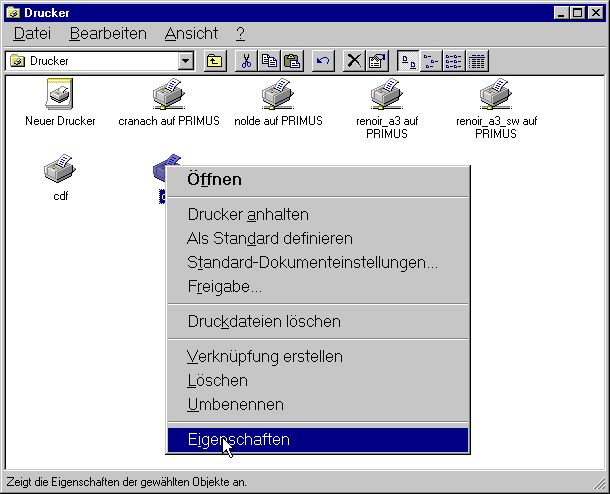Choose Eigenschaften in the context menu

pyautogui.click(x=318, y=440)
